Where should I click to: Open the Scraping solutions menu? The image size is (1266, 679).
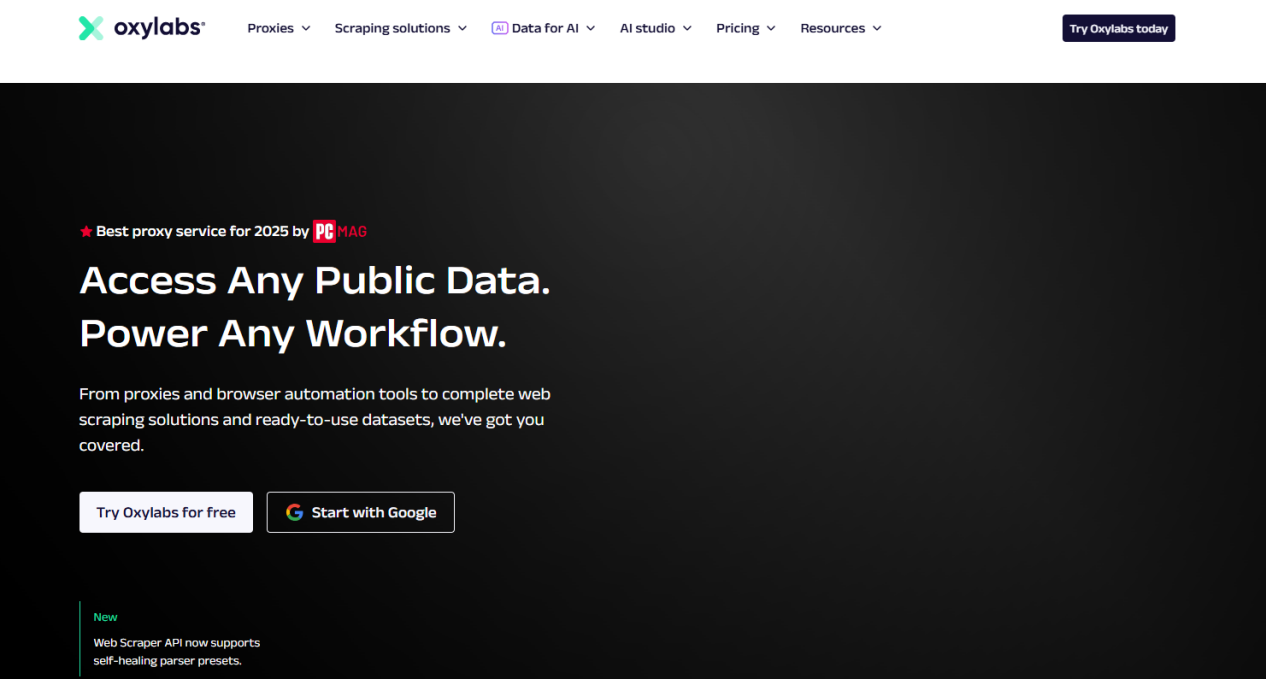point(401,28)
